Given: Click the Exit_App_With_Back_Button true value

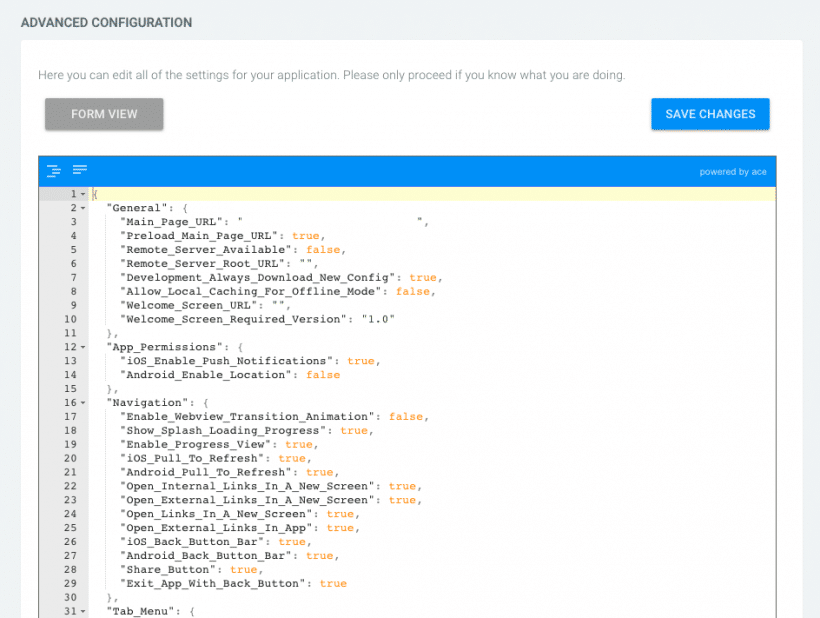Looking at the screenshot, I should click(x=332, y=583).
